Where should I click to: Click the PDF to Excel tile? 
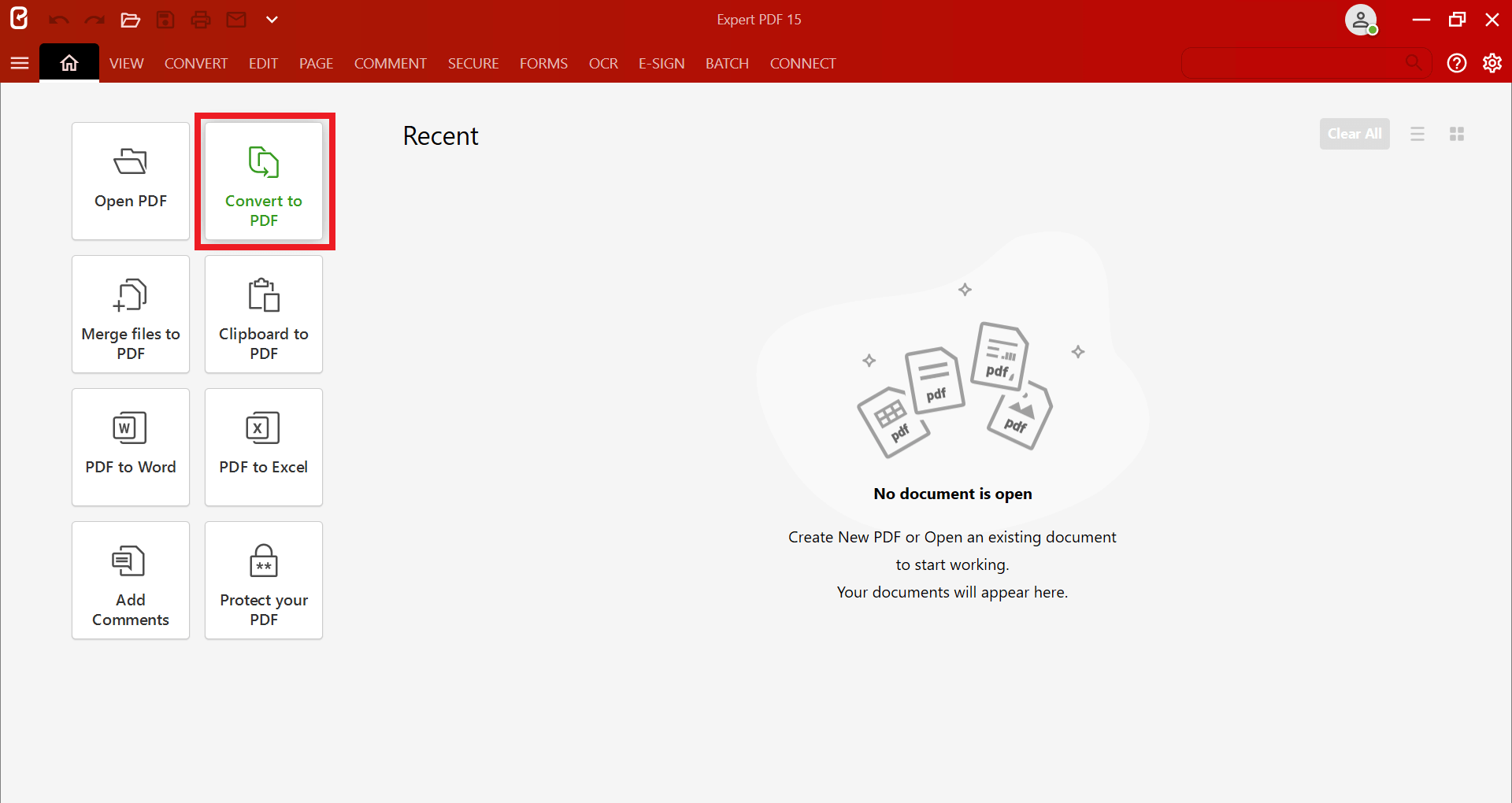coord(264,447)
